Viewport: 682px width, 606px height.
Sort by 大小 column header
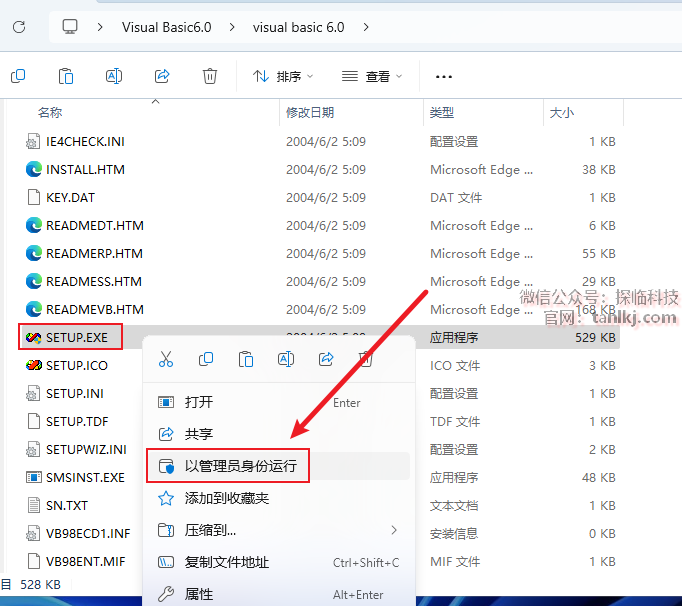562,113
